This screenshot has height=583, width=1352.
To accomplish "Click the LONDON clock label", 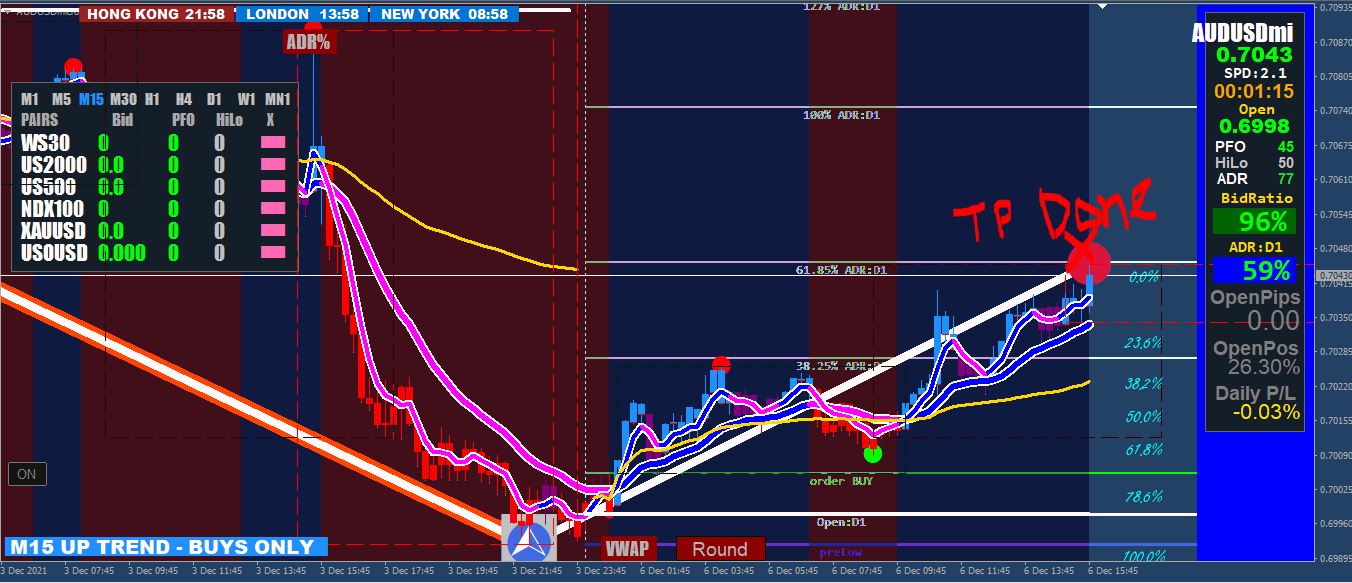I will 302,14.
